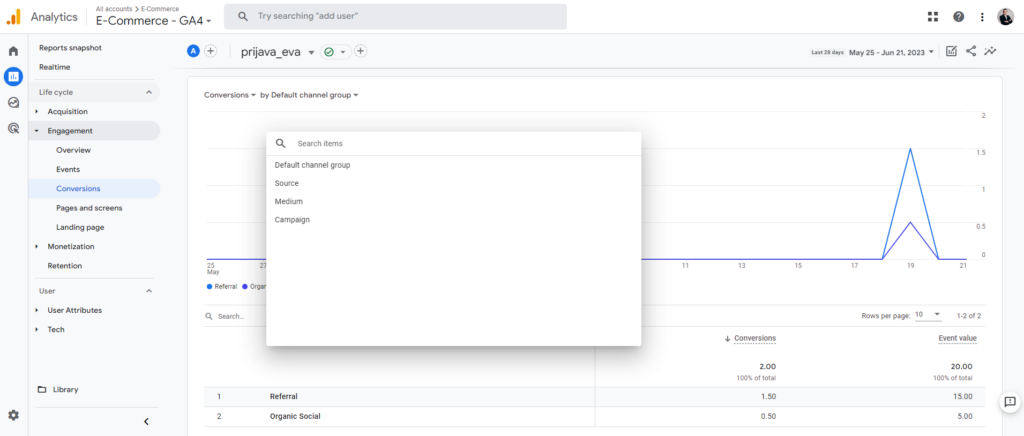Image resolution: width=1024 pixels, height=436 pixels.
Task: Expand the Conversions metric dropdown above chart
Action: click(229, 95)
